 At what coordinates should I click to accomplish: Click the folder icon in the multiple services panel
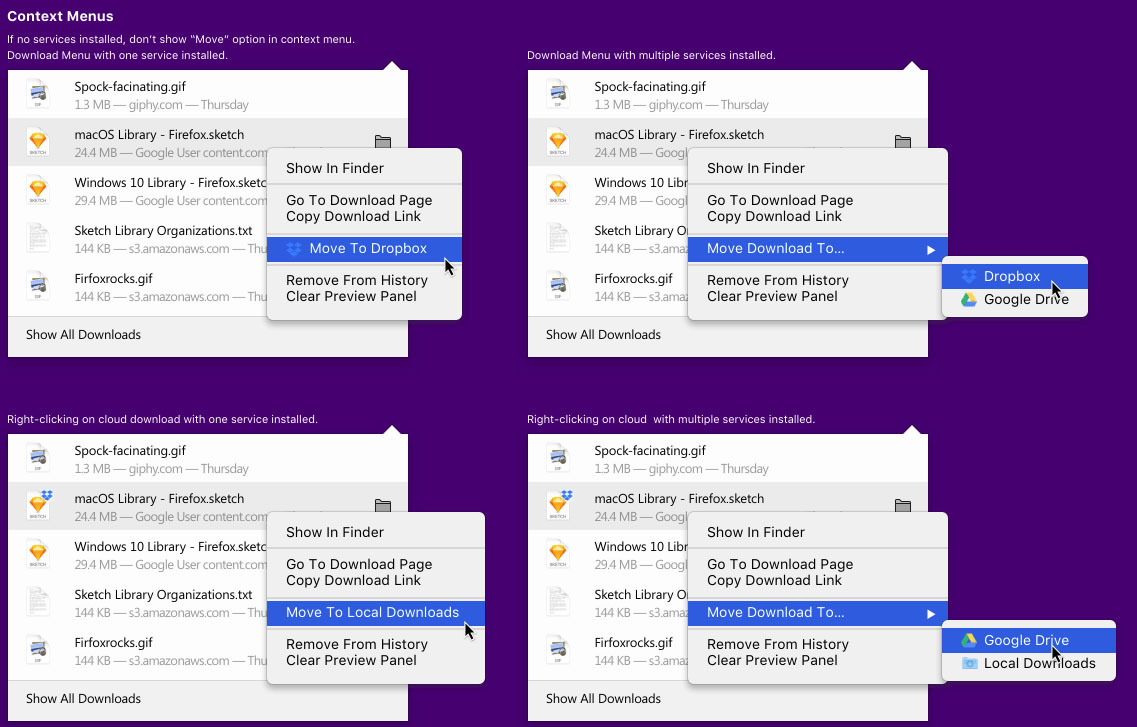[x=903, y=142]
